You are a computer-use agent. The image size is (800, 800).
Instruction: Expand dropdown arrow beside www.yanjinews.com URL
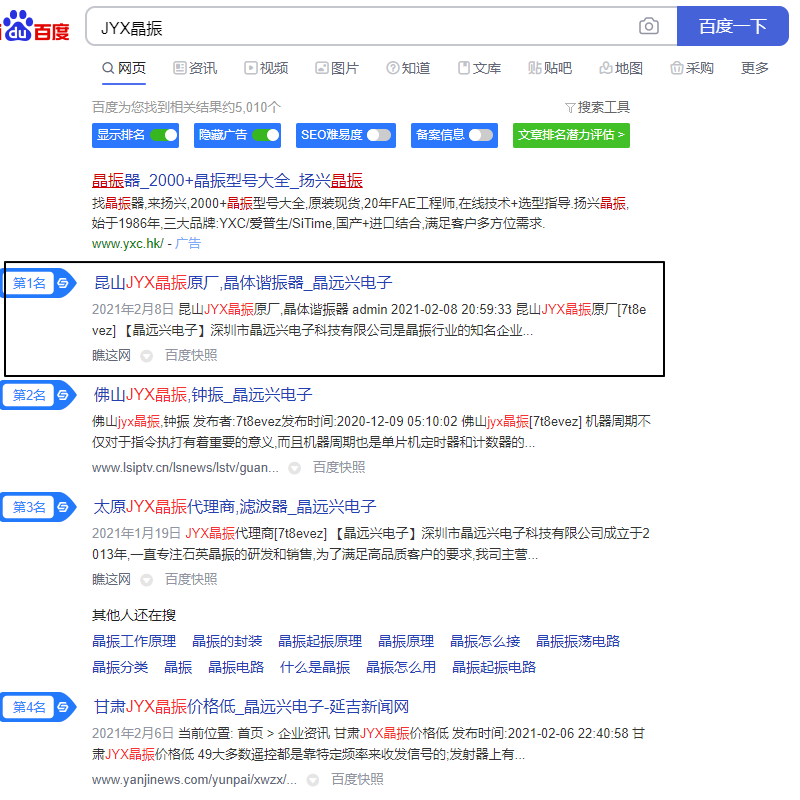[x=313, y=781]
